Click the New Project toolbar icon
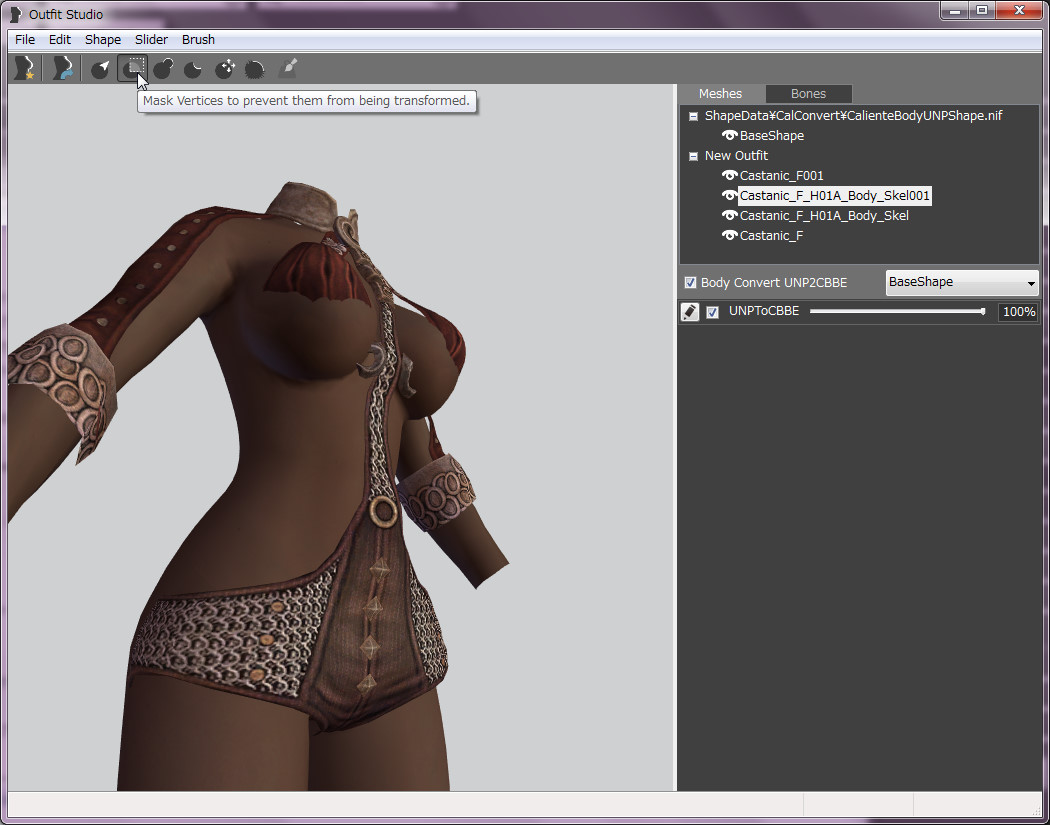The width and height of the screenshot is (1050, 825). (22, 68)
